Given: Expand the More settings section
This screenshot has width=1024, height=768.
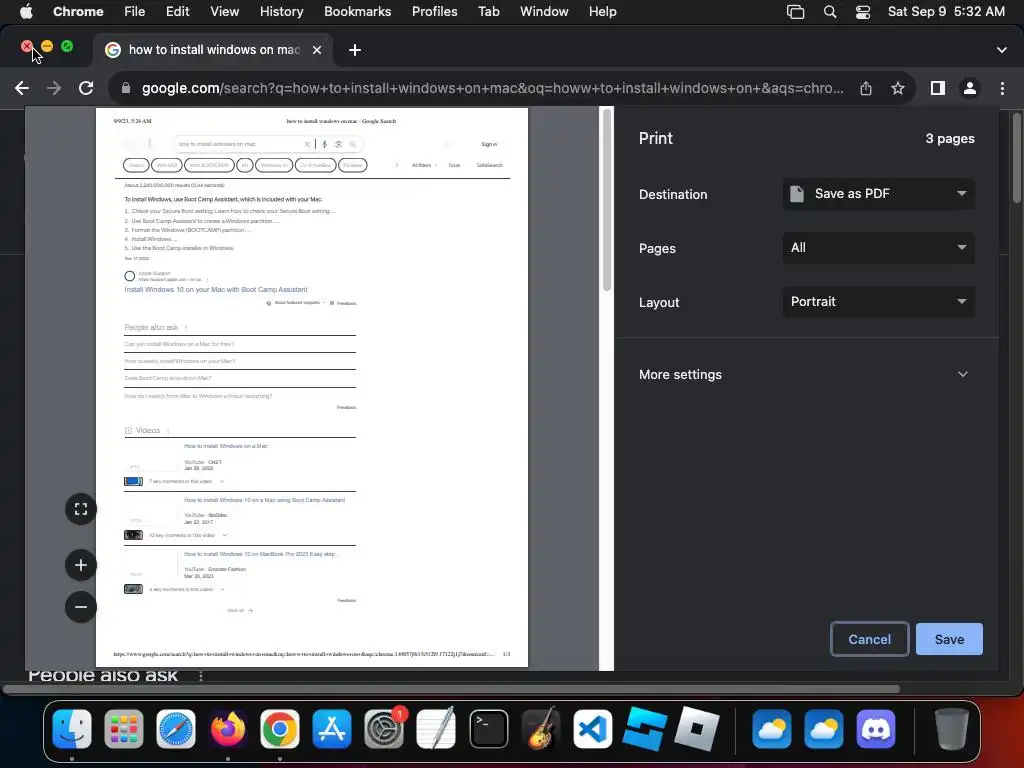Looking at the screenshot, I should point(804,375).
